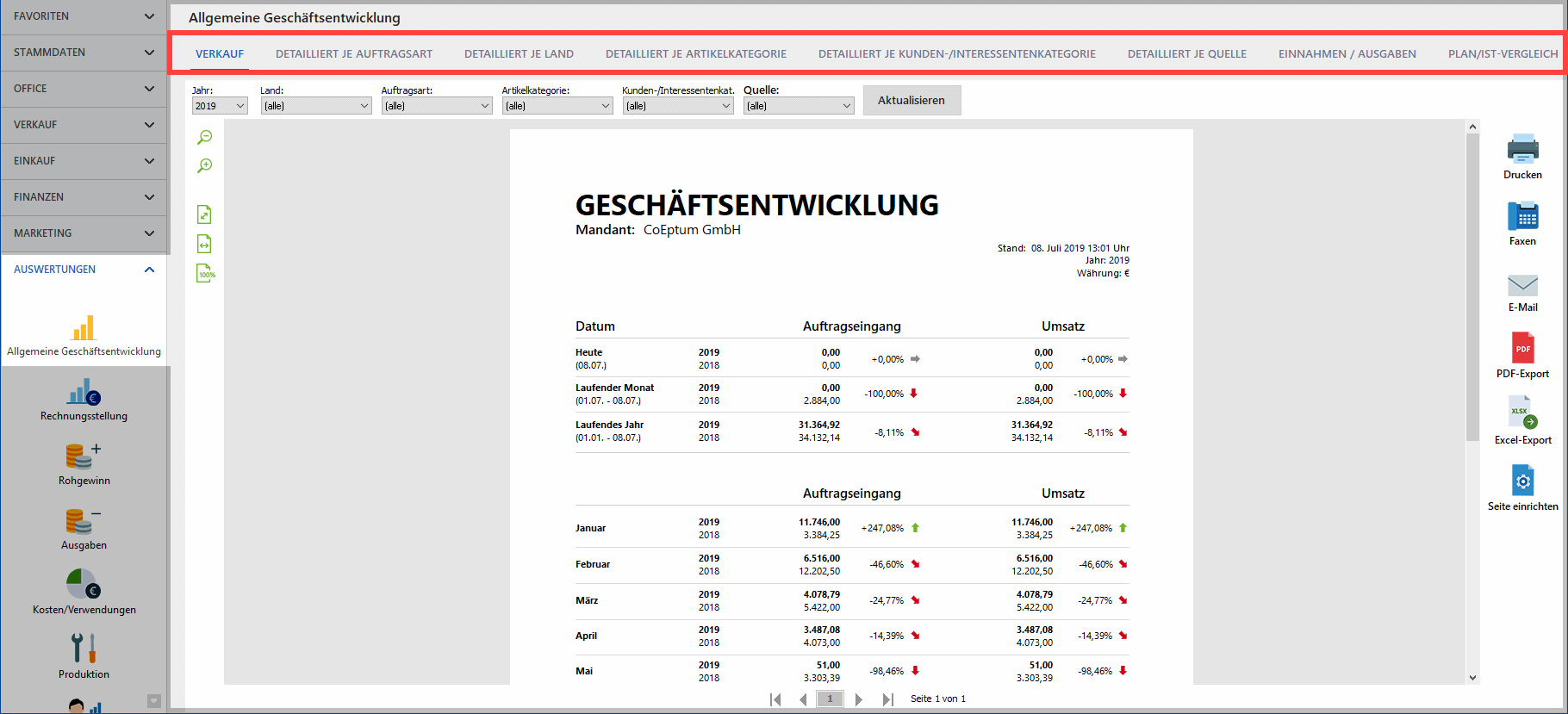Export the report with PDF-Export
This screenshot has height=714, width=1568.
click(x=1522, y=356)
